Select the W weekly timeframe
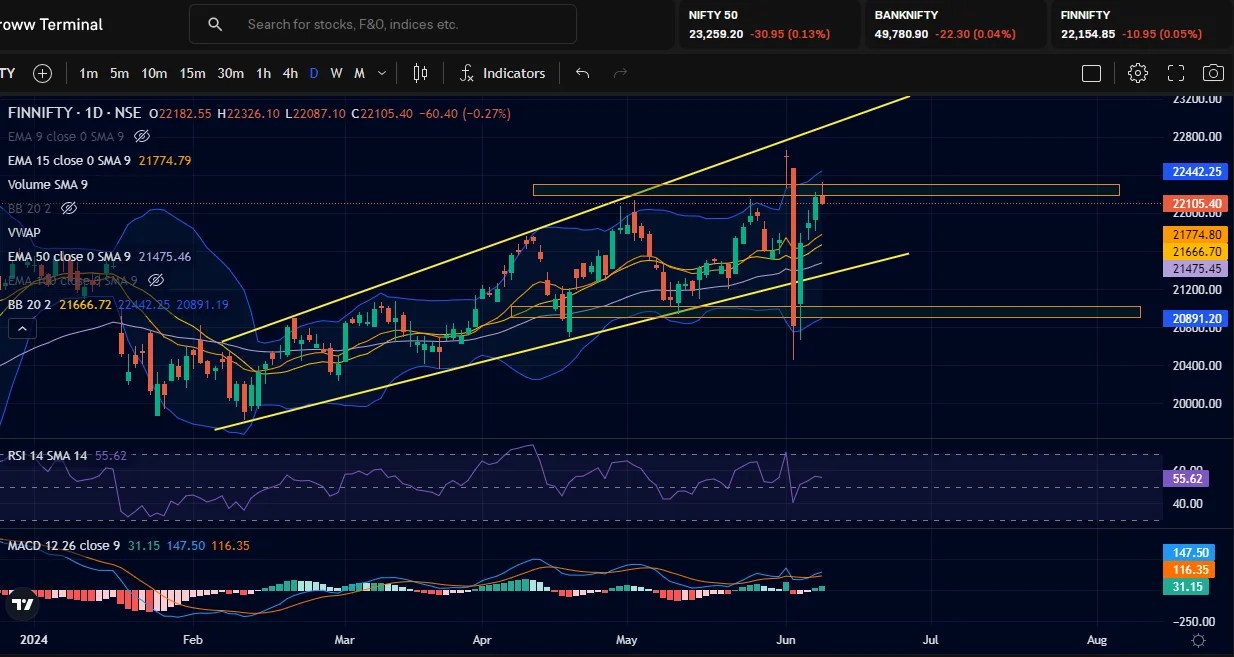Viewport: 1234px width, 657px height. click(336, 73)
